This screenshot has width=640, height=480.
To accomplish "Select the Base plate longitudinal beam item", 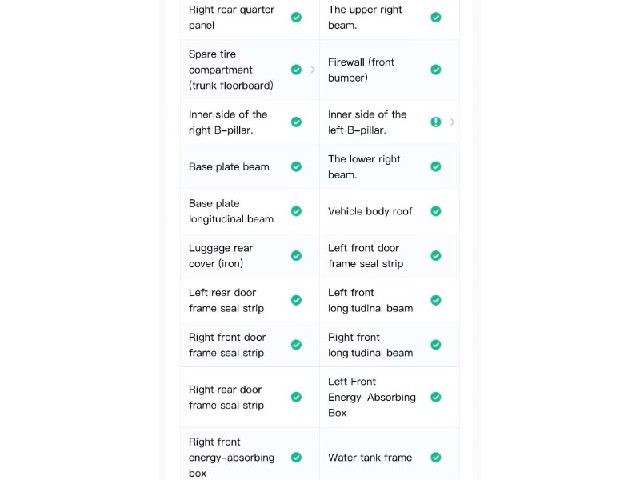I will click(x=250, y=211).
